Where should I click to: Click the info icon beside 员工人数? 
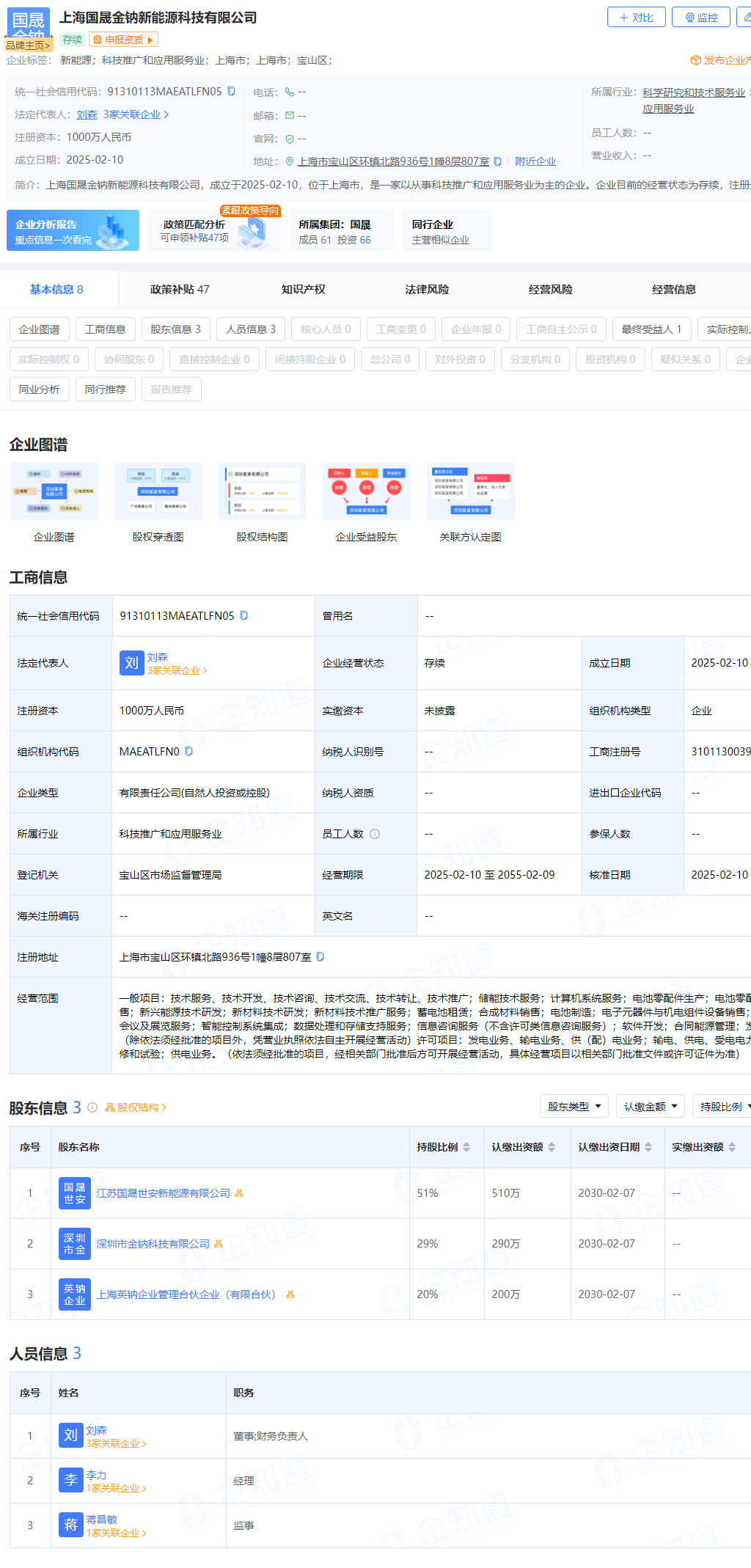(x=375, y=834)
